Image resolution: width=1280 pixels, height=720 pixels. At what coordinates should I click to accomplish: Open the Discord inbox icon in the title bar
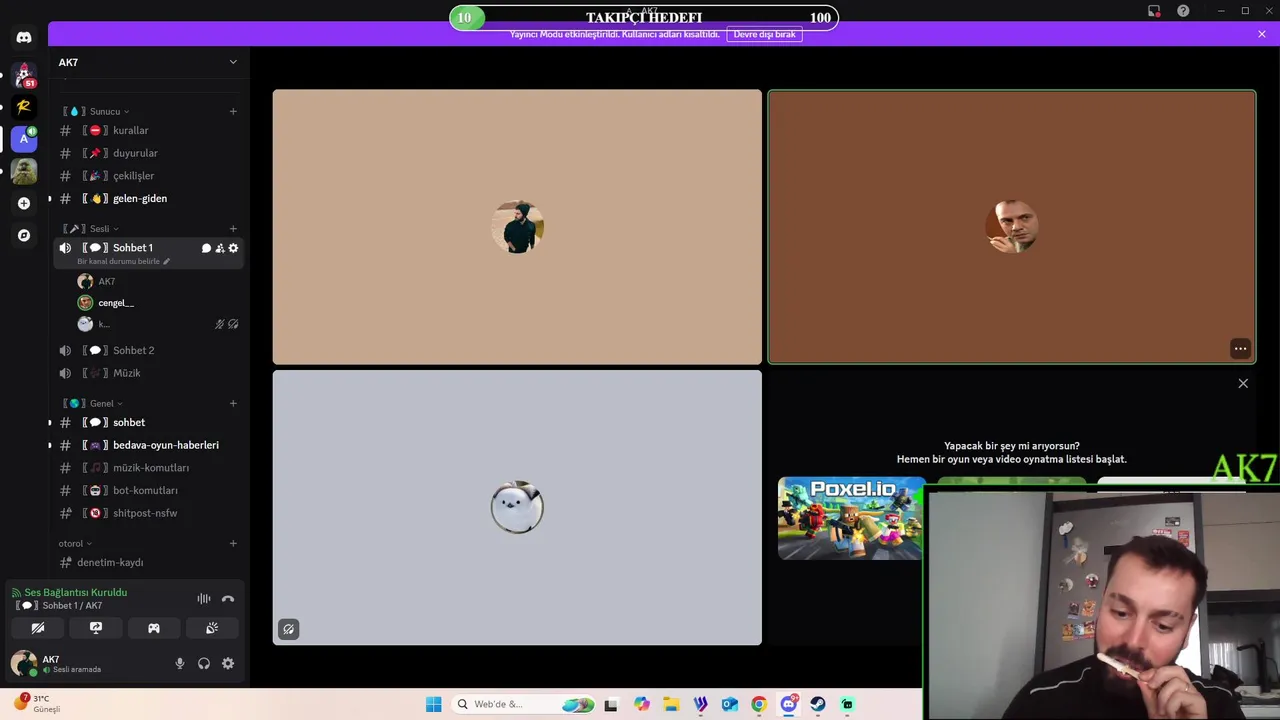tap(1154, 11)
